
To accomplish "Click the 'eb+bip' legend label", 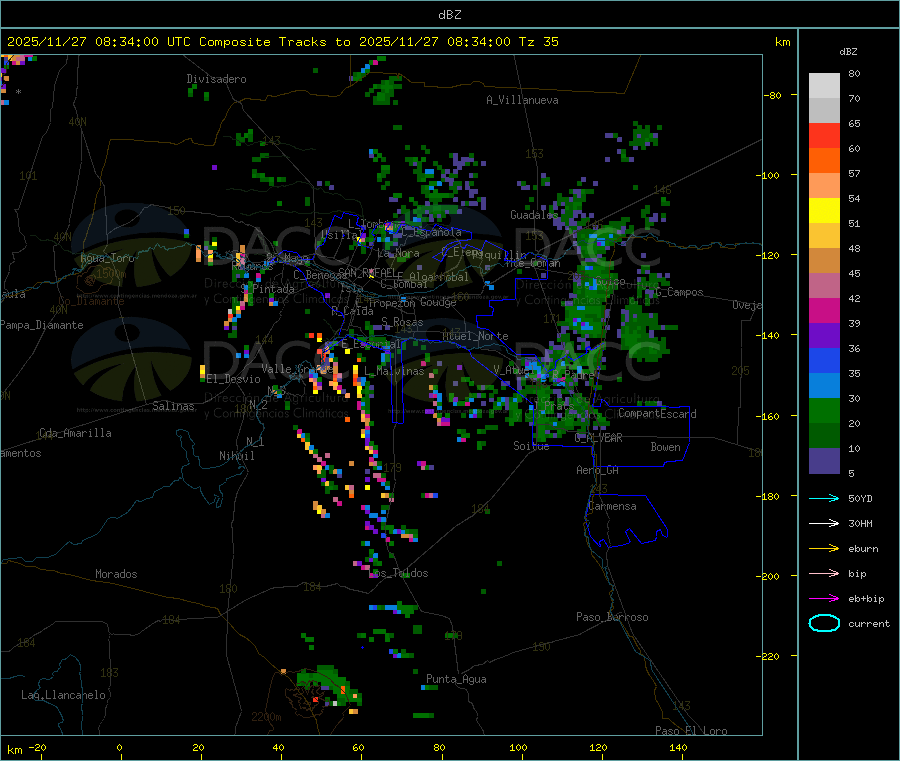I will 866,599.
